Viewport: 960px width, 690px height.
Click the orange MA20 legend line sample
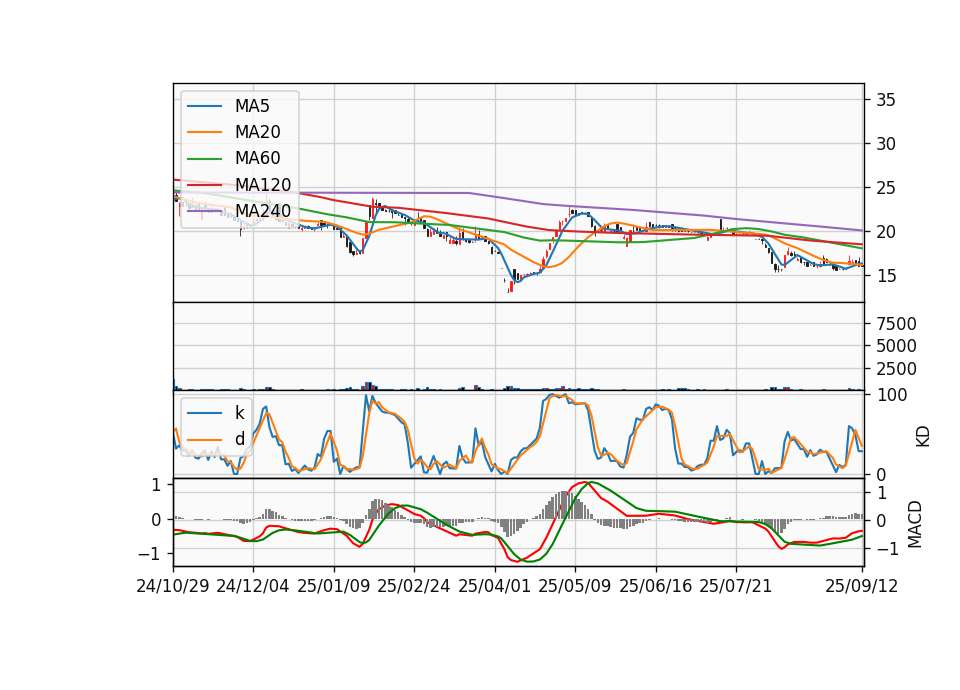(x=204, y=132)
